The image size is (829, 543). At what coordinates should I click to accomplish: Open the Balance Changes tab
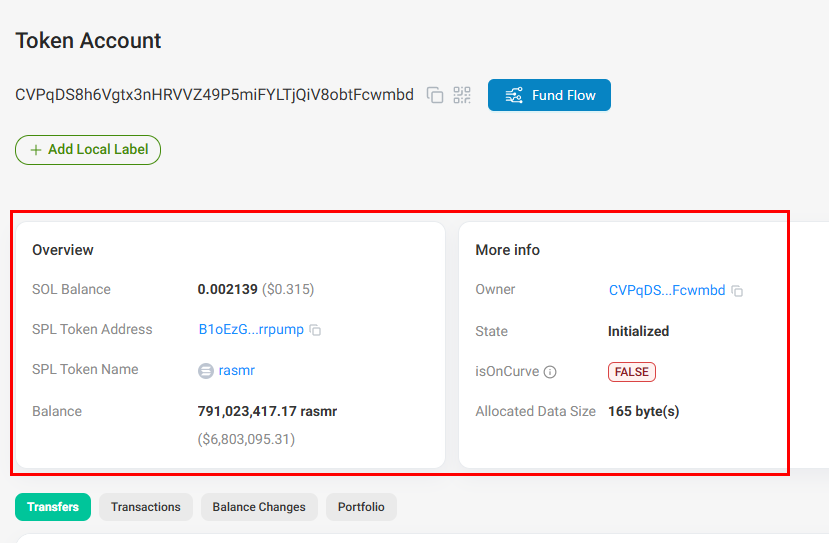[x=259, y=507]
